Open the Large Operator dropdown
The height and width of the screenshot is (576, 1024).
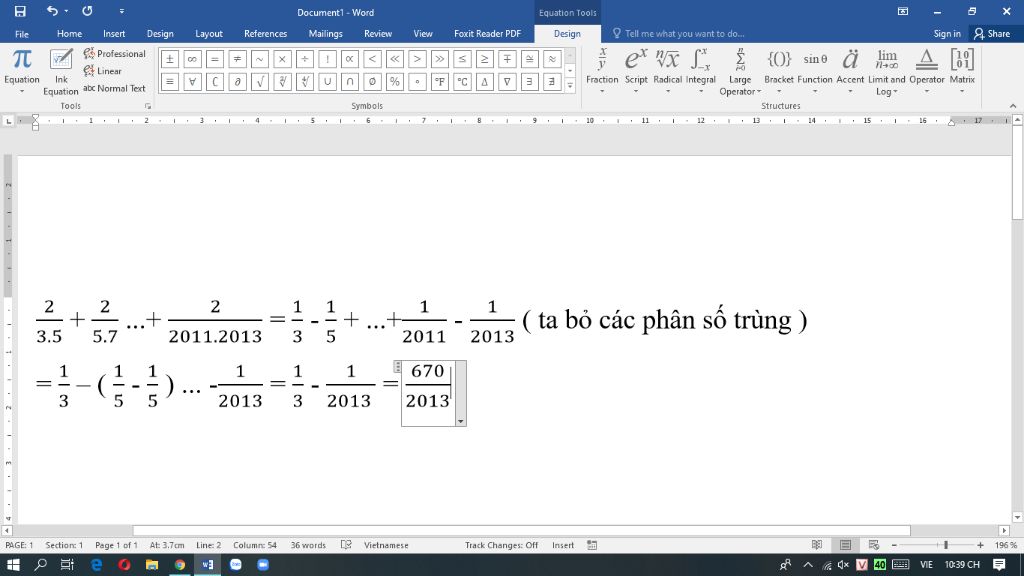(x=740, y=71)
